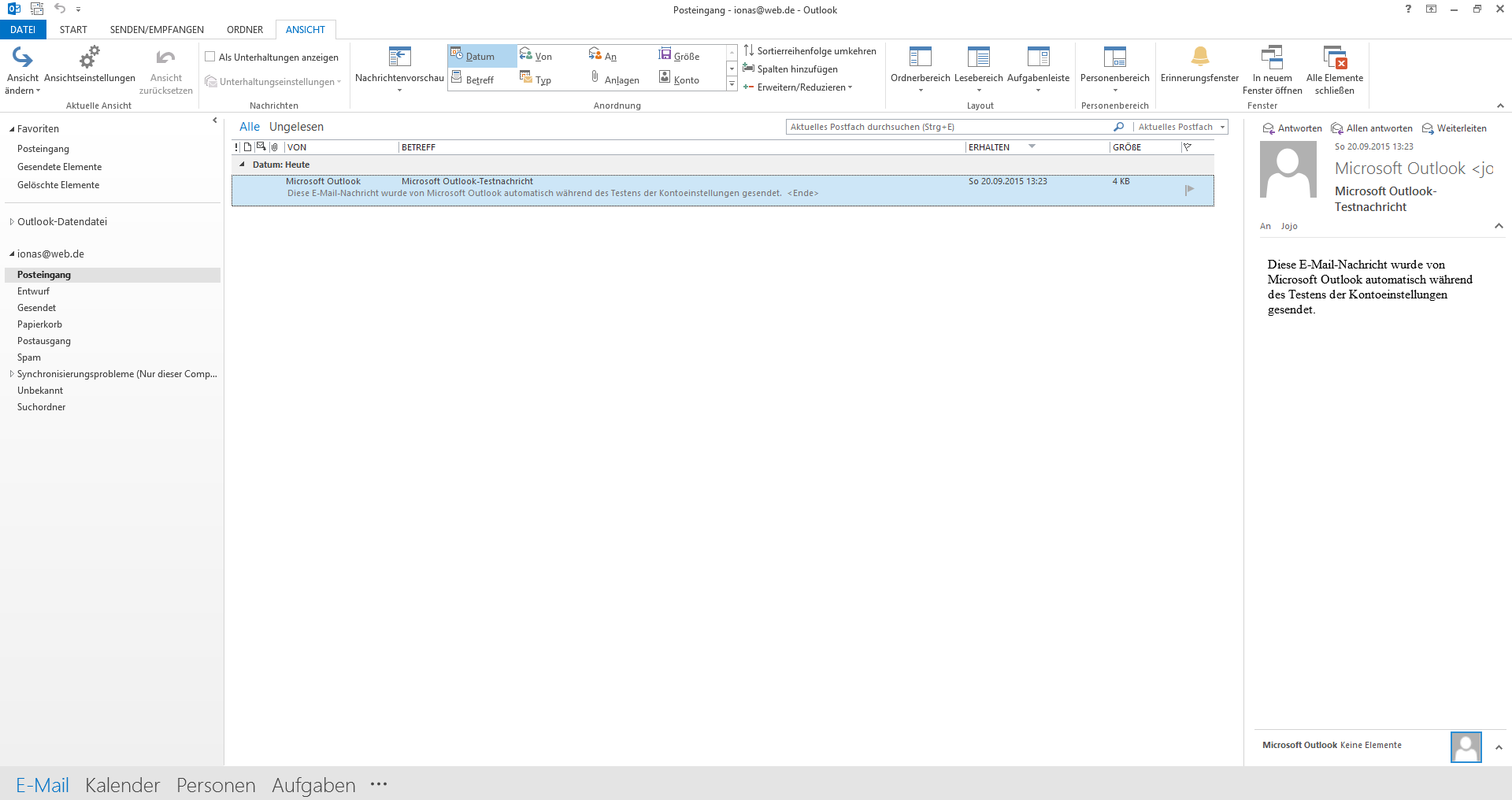The height and width of the screenshot is (800, 1512).
Task: Click the Ansicht ändern icon
Action: point(22,57)
